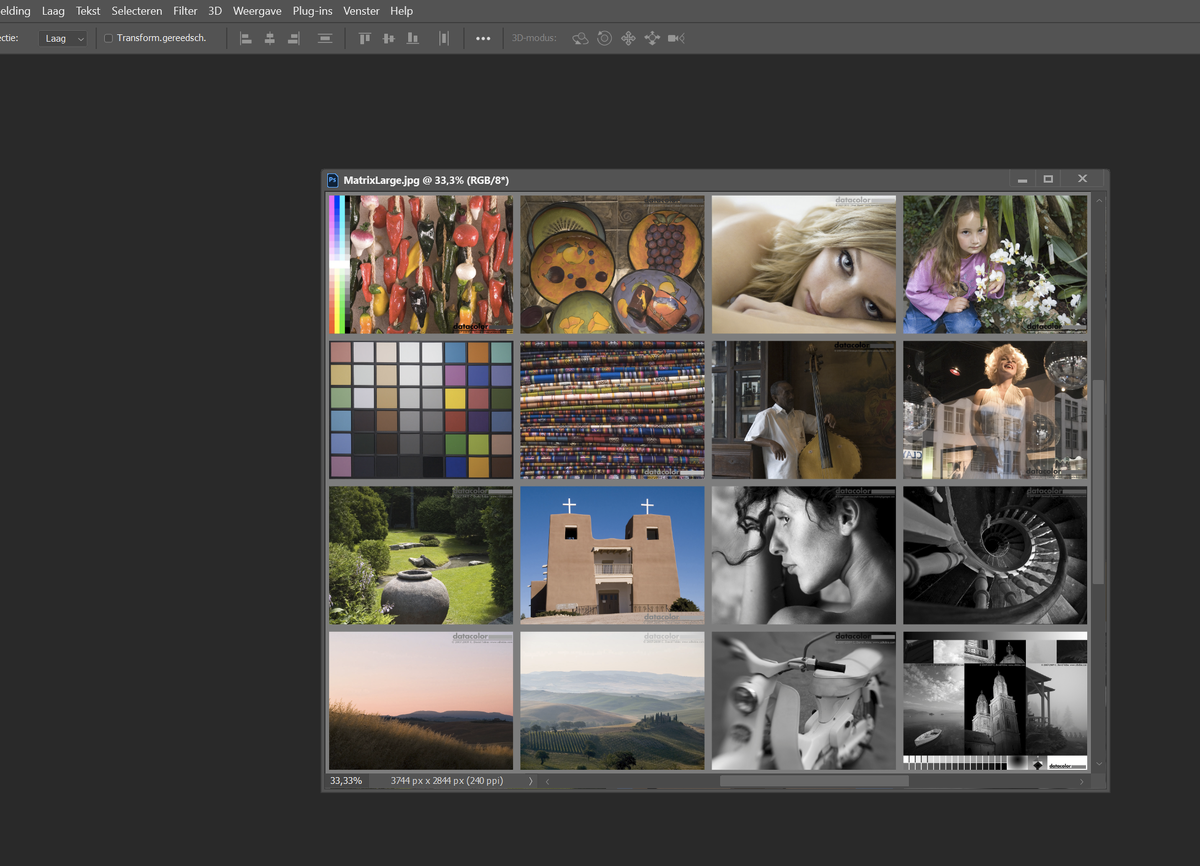Screen dimensions: 1200x866
Task: Click the color checker chart thumbnail
Action: coord(421,410)
